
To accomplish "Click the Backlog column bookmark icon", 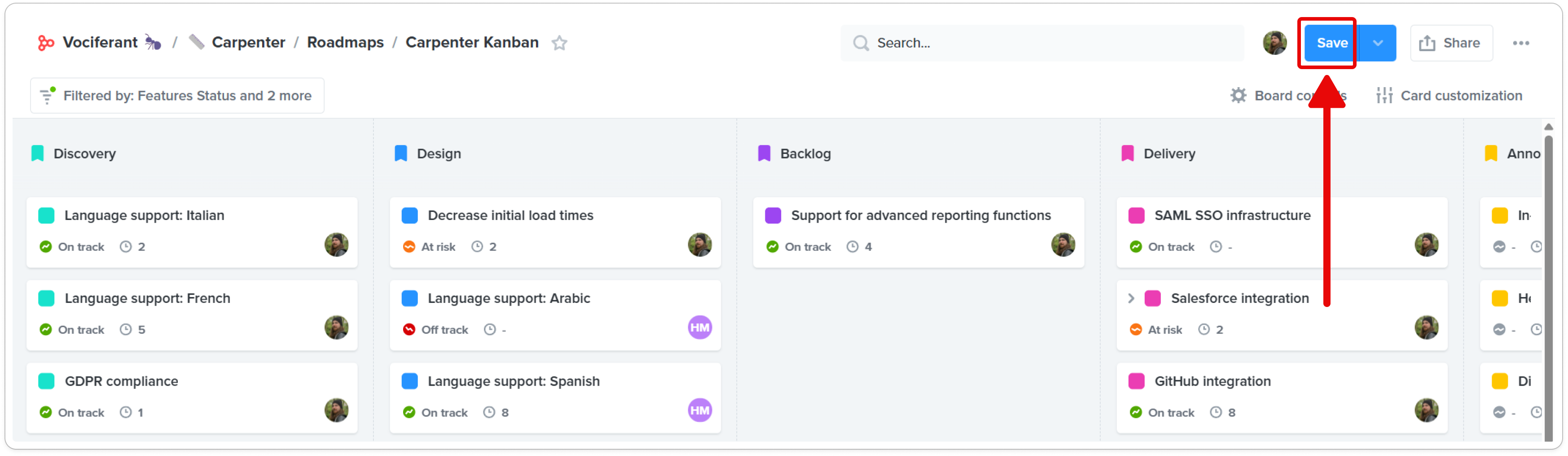I will coord(764,153).
